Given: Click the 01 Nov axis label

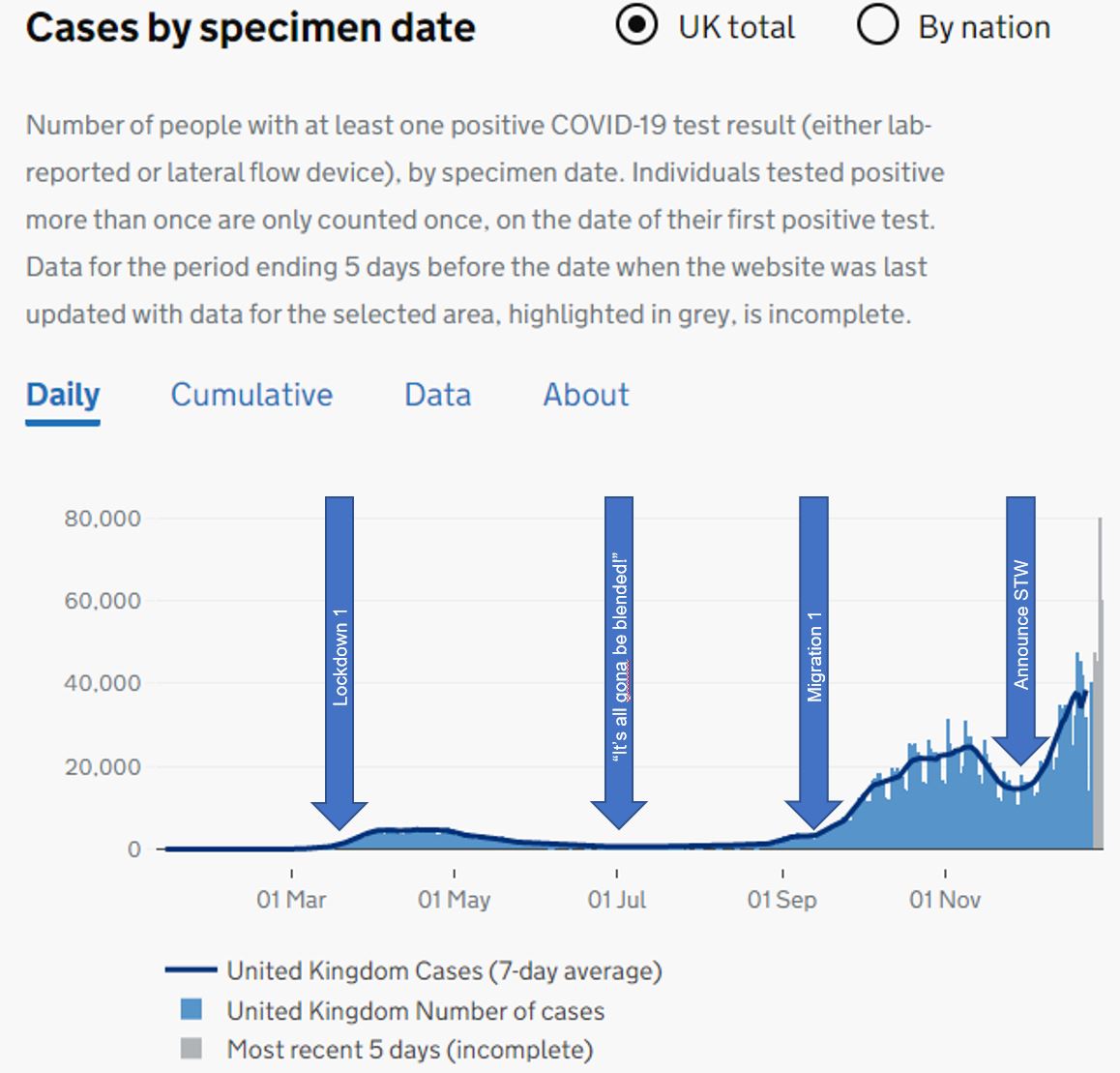Looking at the screenshot, I should 945,900.
